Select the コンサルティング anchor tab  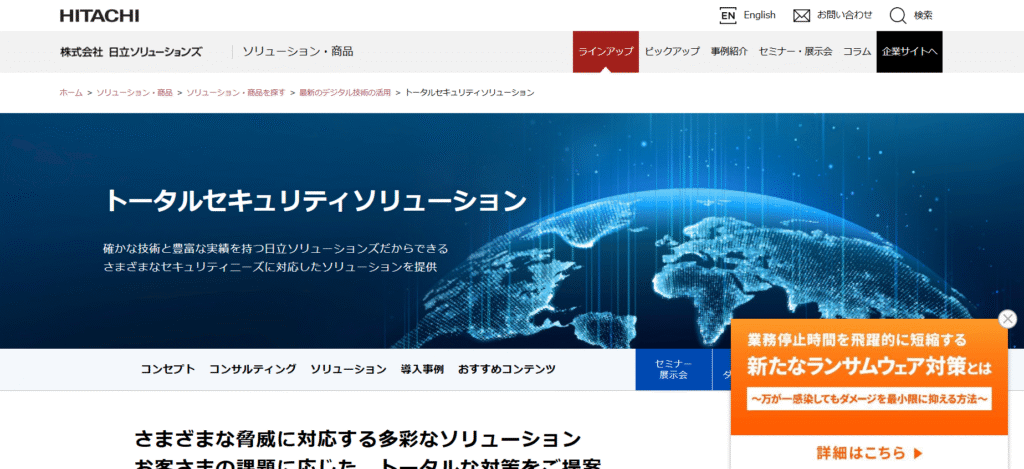[x=253, y=369]
